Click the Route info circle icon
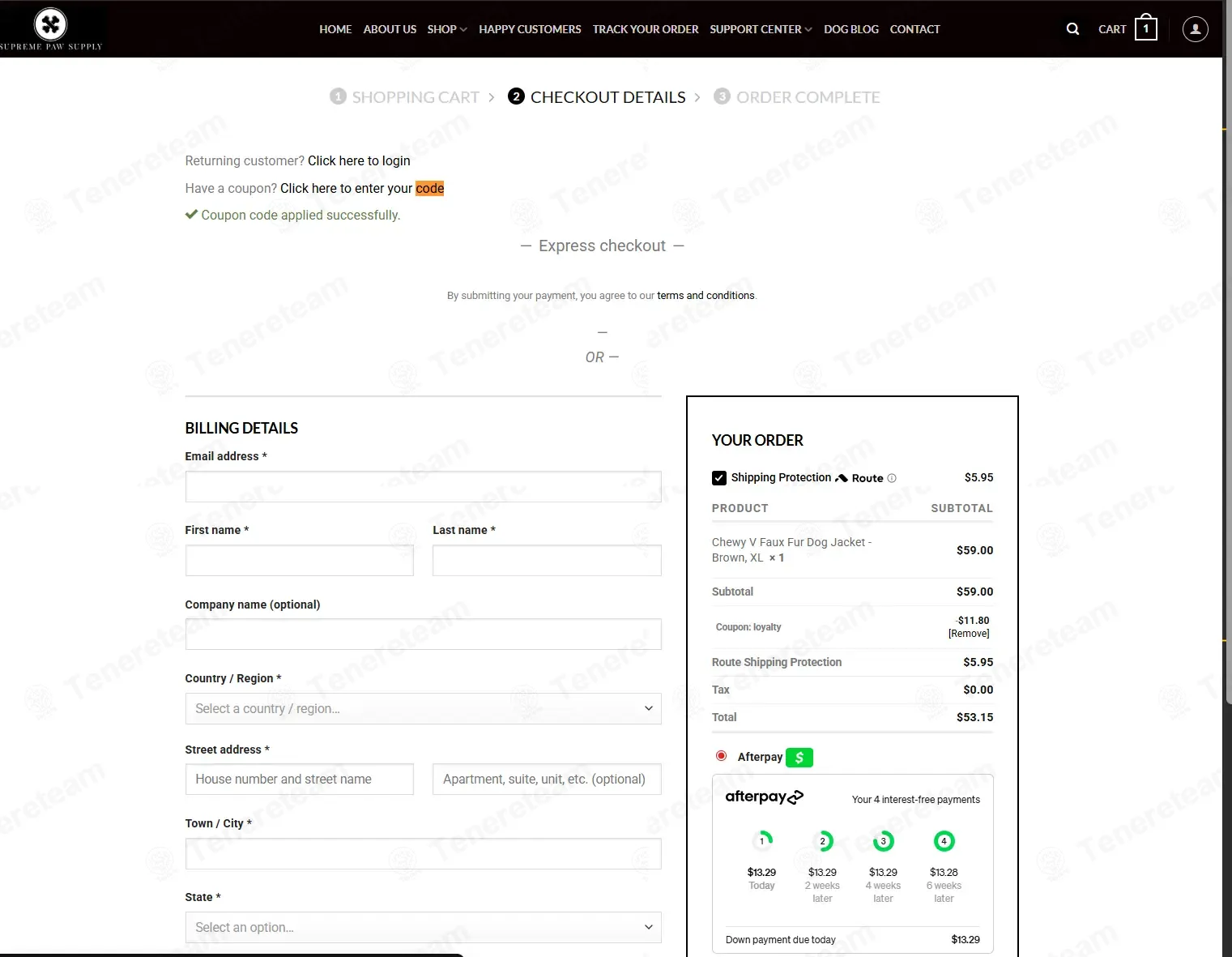 point(892,478)
